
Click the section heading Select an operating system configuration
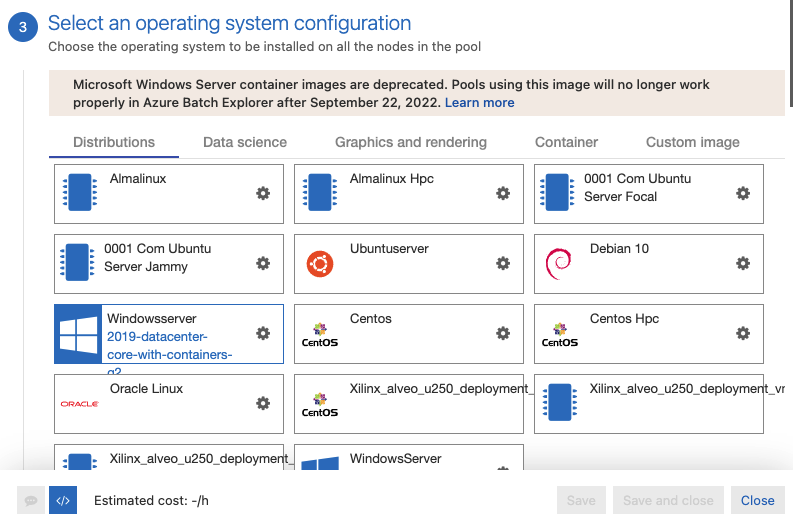click(x=229, y=23)
